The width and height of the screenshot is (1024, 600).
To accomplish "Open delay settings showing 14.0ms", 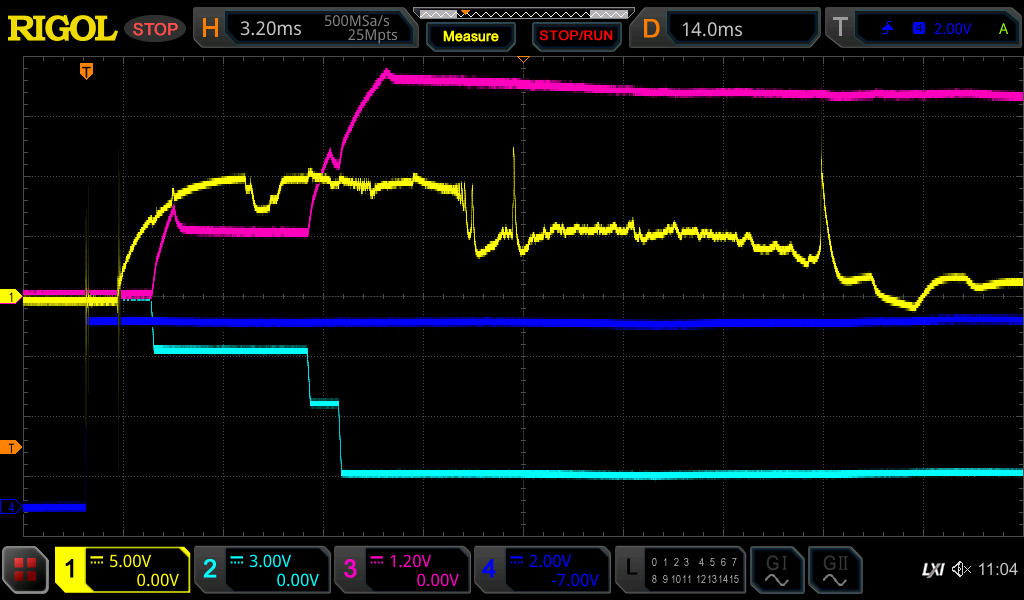I will [728, 29].
